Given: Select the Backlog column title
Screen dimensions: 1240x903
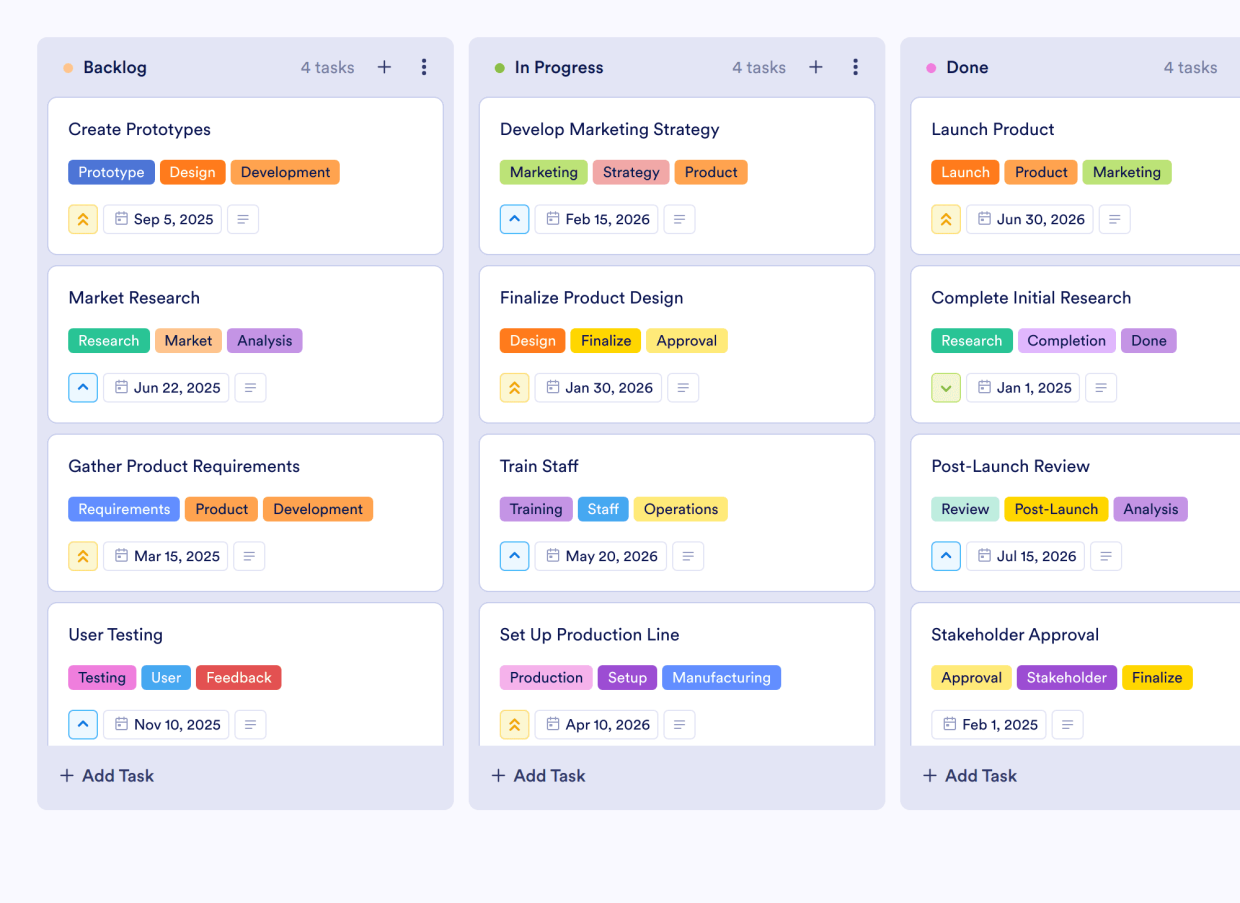Looking at the screenshot, I should [115, 67].
